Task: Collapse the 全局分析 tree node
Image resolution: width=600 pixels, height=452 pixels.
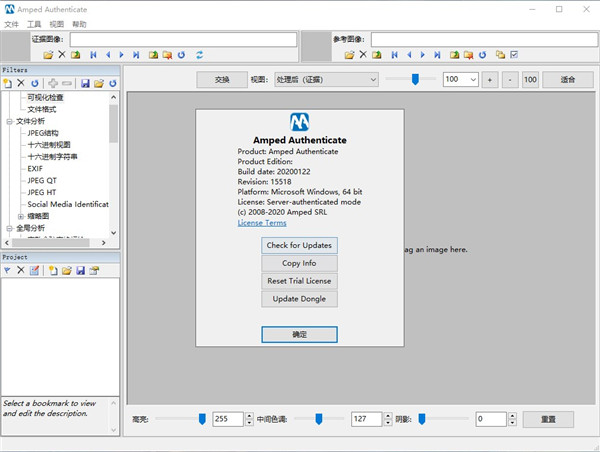Action: coord(10,228)
